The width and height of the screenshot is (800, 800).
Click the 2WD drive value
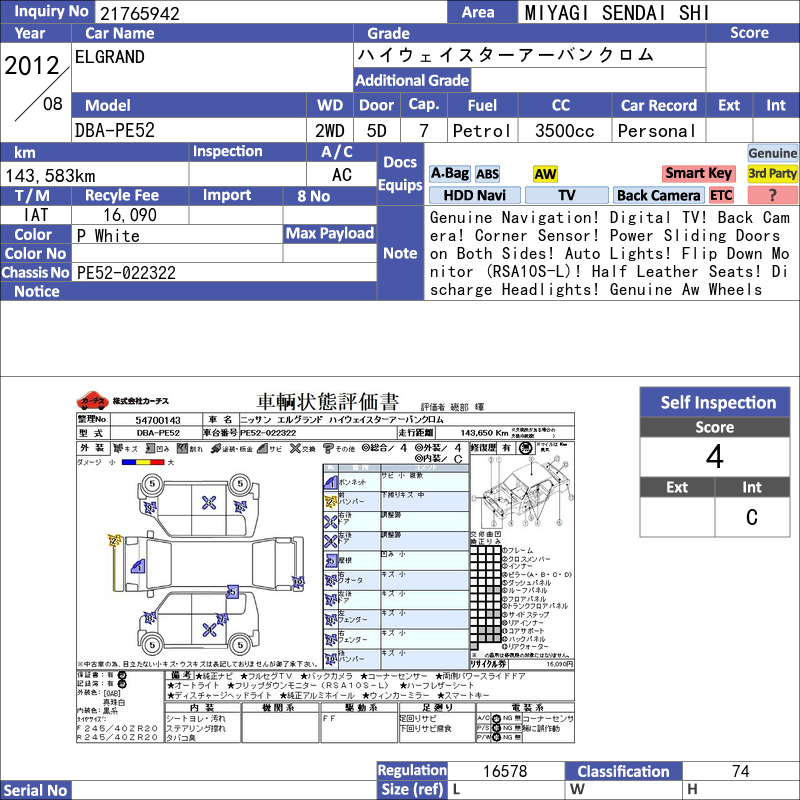330,131
